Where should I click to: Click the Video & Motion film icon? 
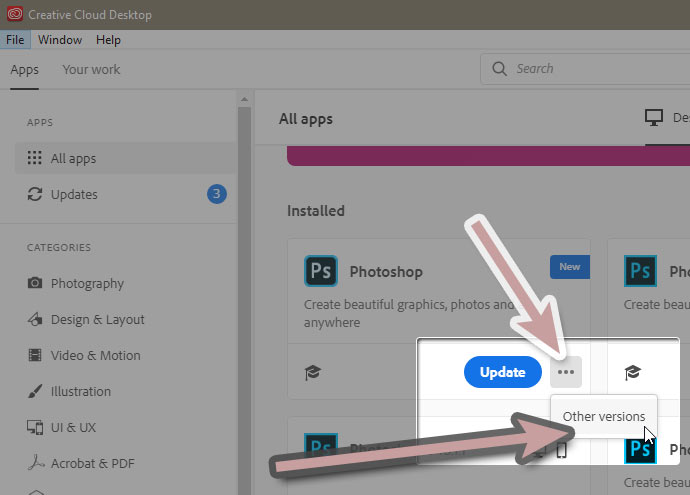(35, 355)
